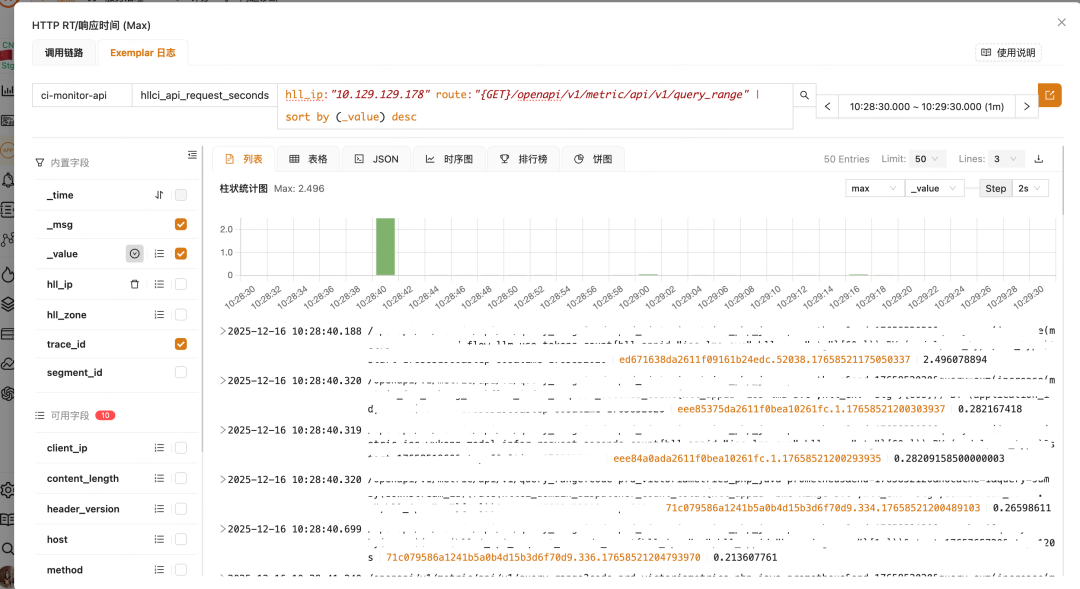Run the log query with the search icon
The width and height of the screenshot is (1080, 589).
[804, 95]
